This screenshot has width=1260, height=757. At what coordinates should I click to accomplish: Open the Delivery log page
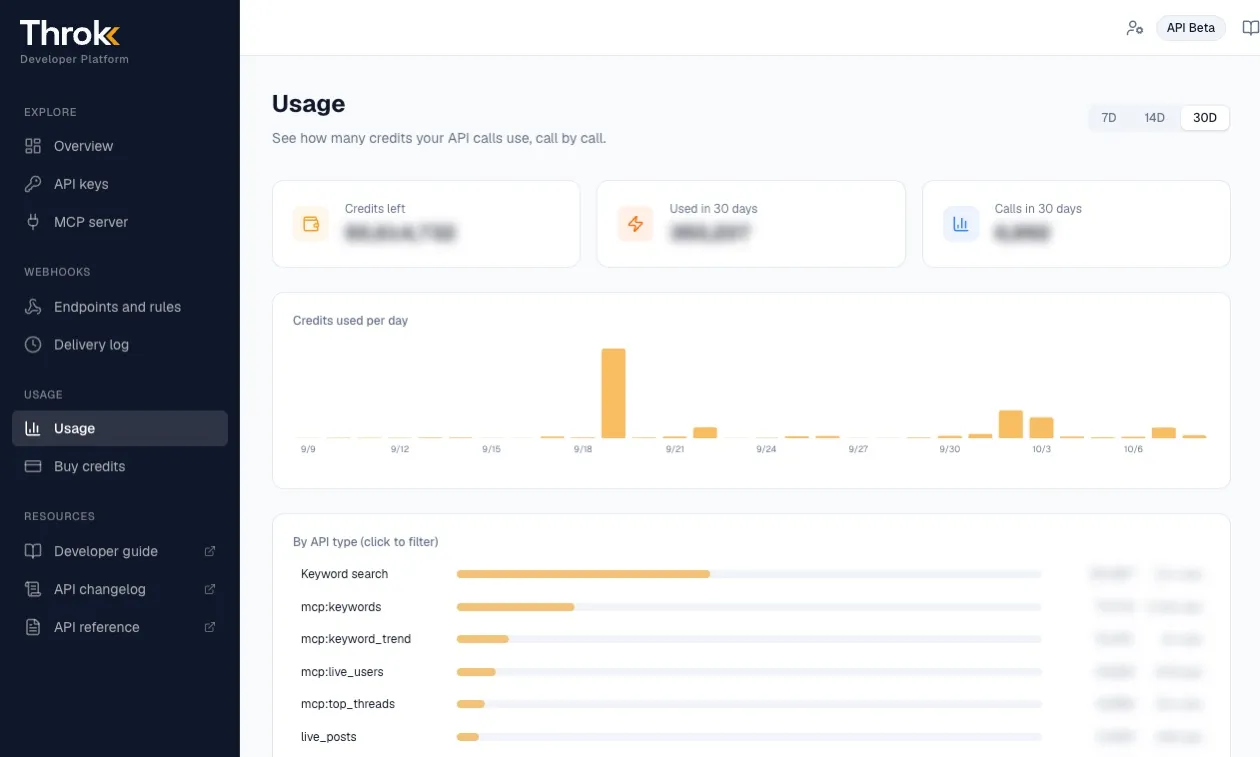pyautogui.click(x=120, y=345)
